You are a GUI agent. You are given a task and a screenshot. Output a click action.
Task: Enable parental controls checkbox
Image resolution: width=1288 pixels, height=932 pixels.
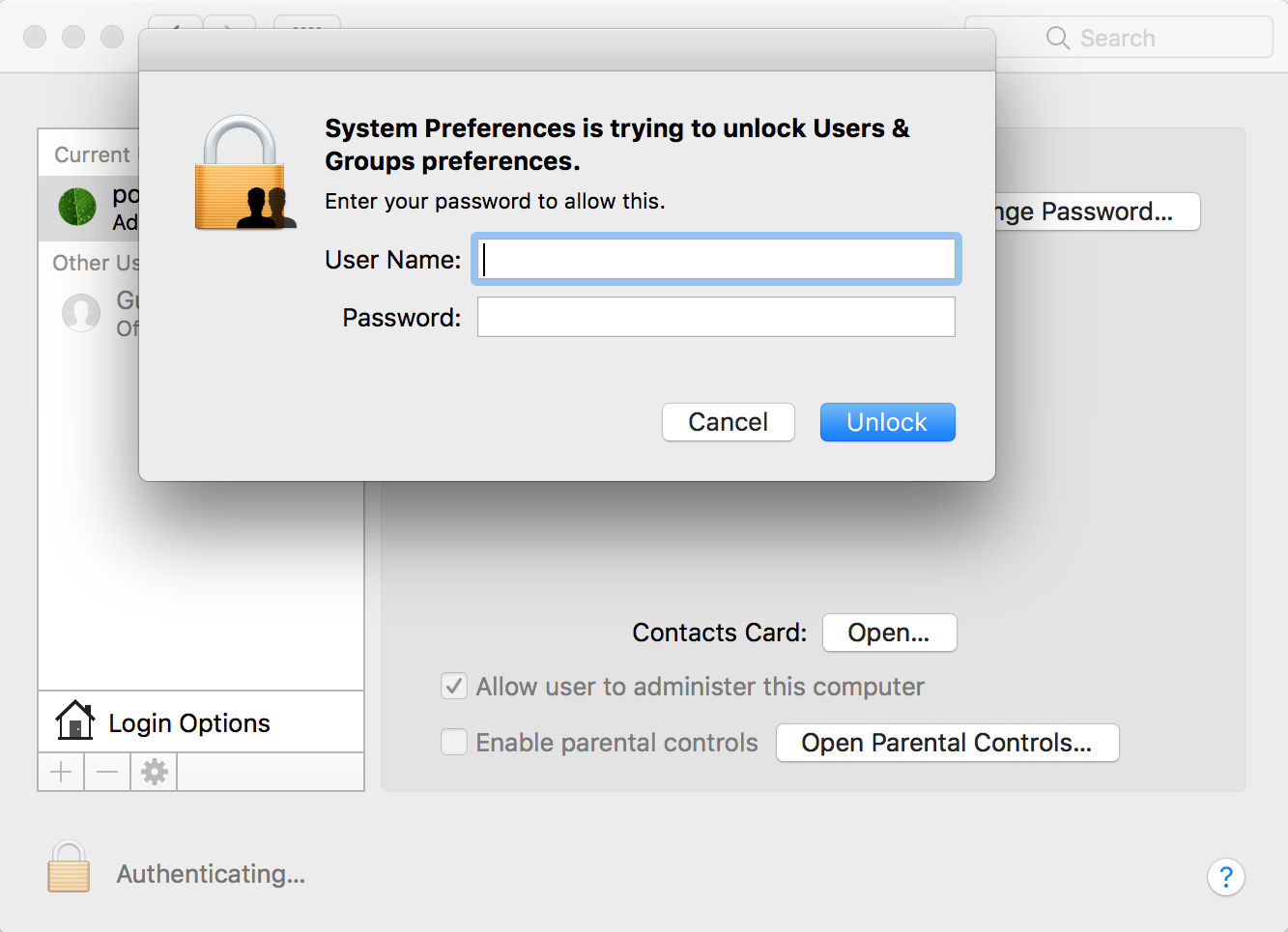pos(454,742)
